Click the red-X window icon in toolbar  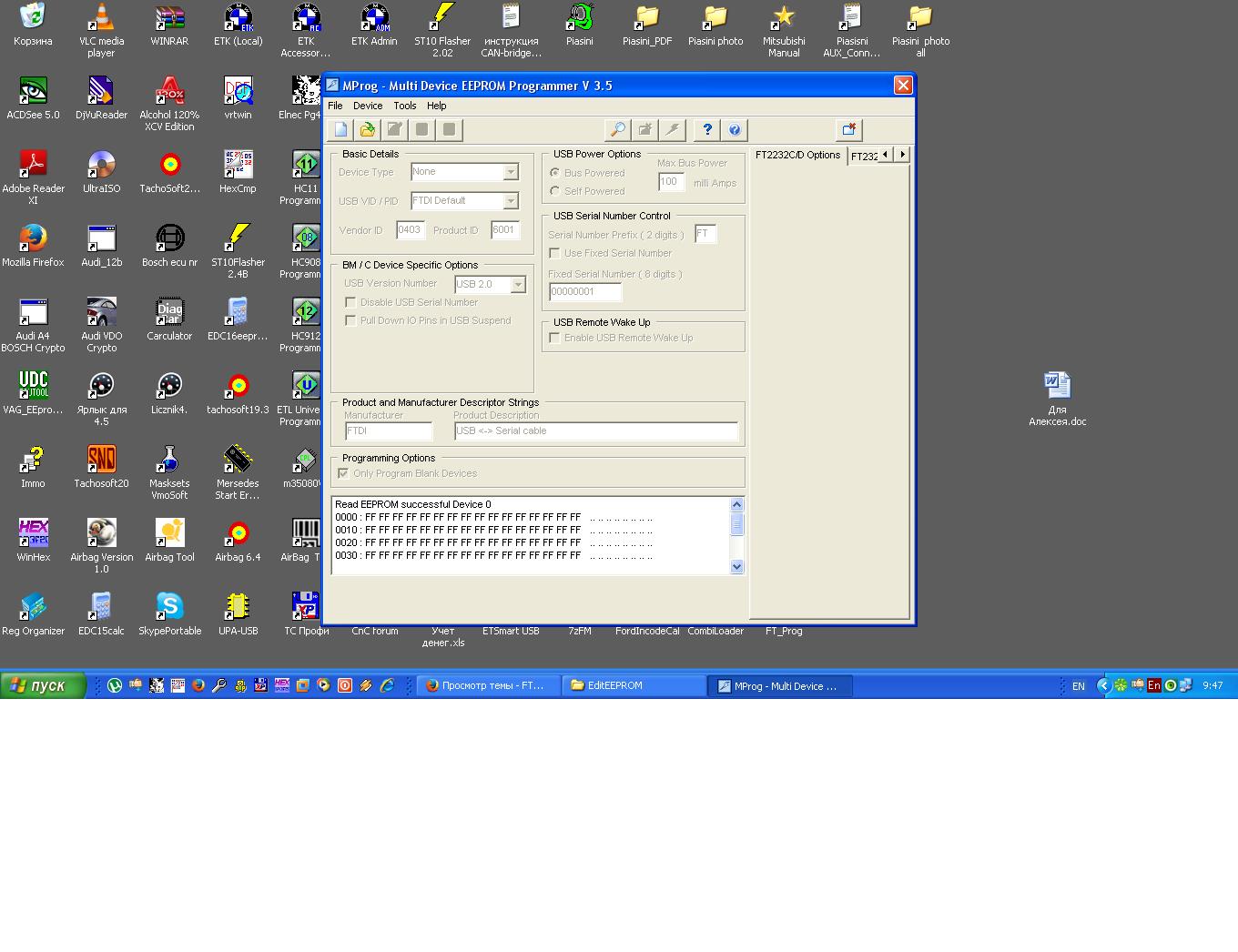tap(848, 130)
